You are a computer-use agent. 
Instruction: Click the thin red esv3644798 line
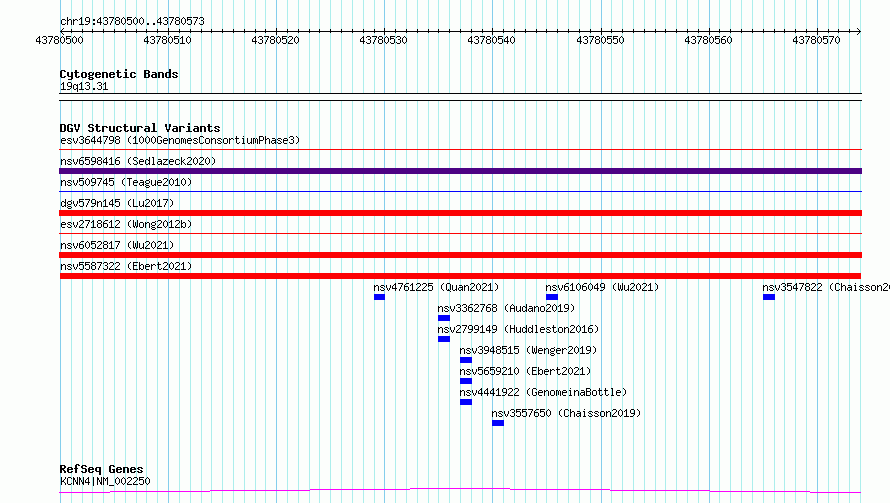pos(460,150)
